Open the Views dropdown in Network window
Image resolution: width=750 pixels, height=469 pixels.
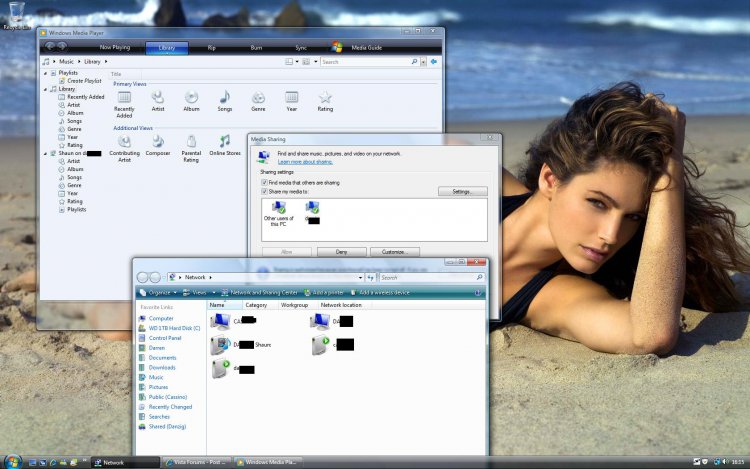click(199, 293)
